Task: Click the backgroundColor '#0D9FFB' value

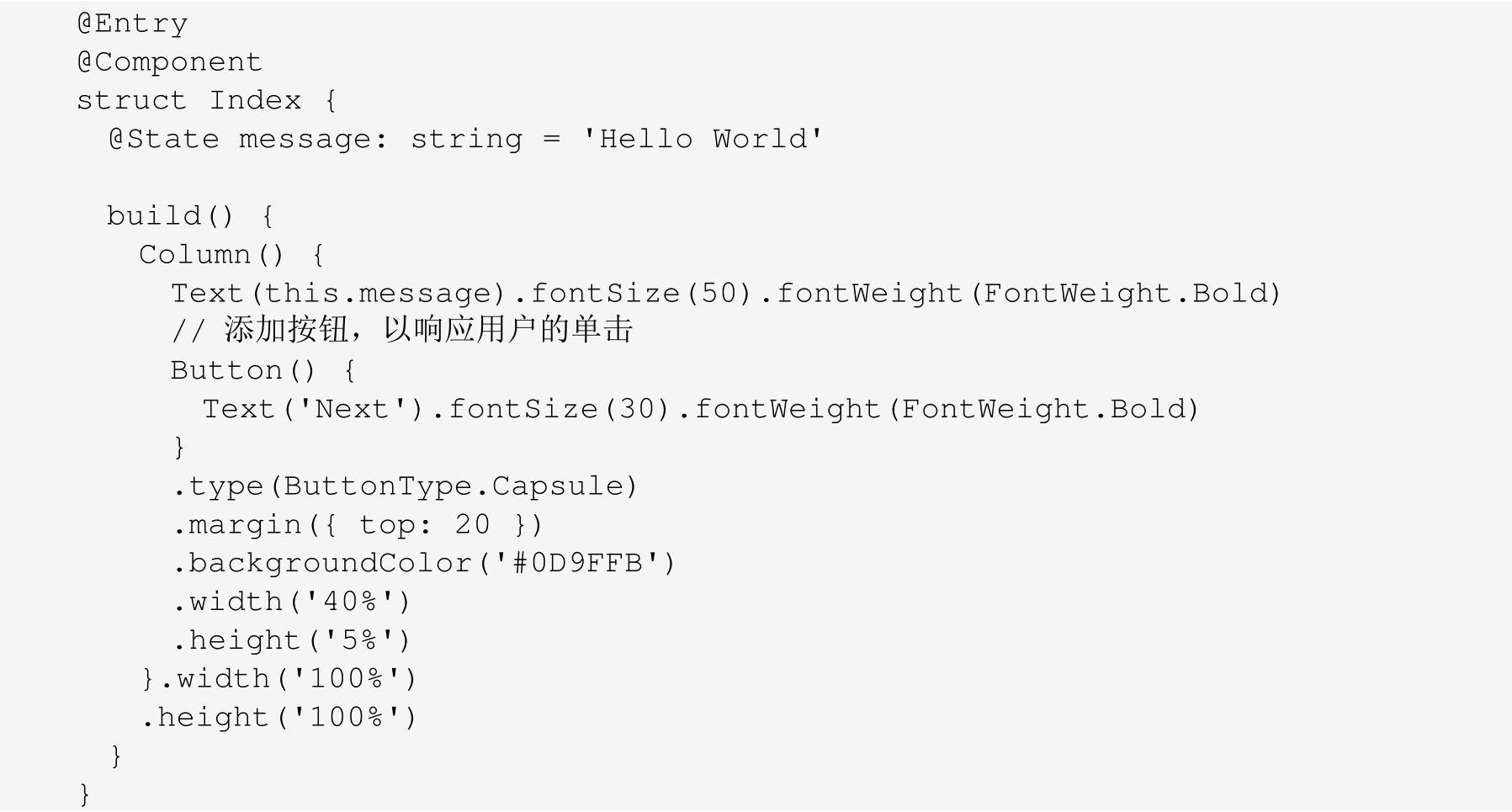Action: [577, 564]
